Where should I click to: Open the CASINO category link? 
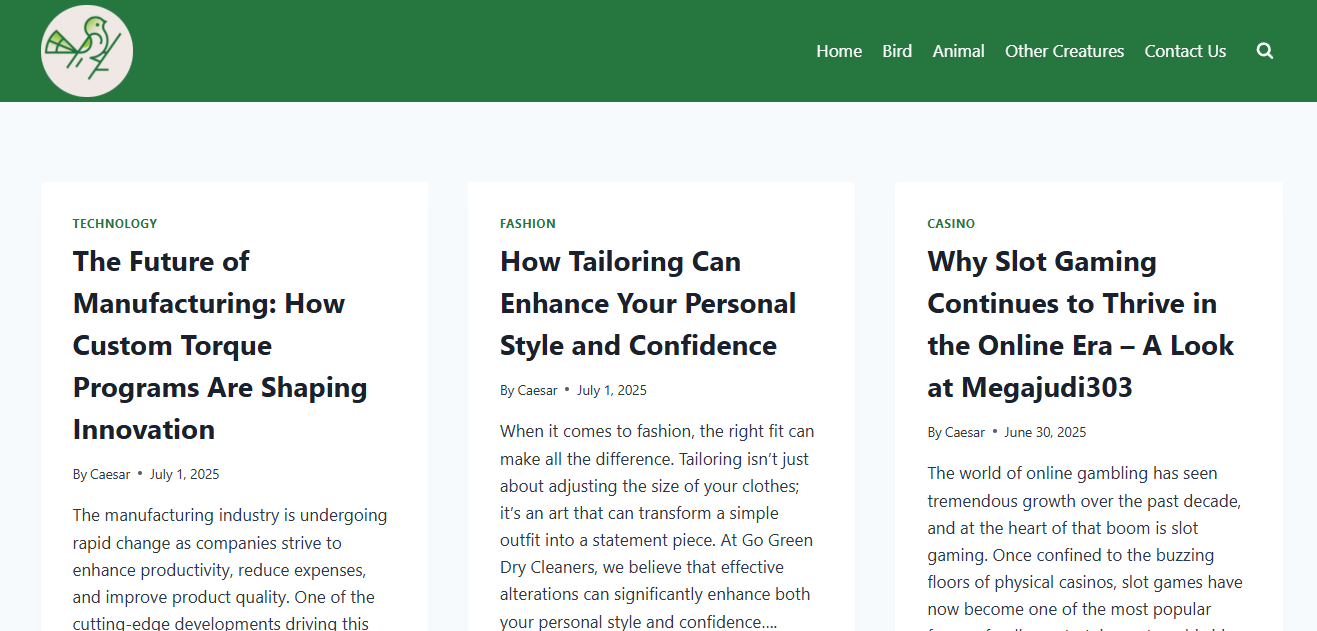[951, 224]
